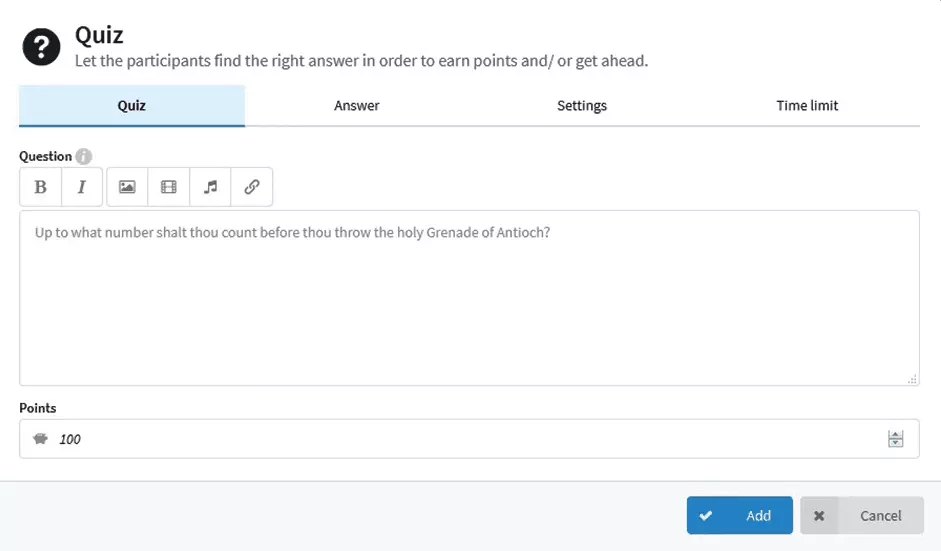Apply italic formatting to question text
Screen dimensions: 941x551
(x=82, y=187)
